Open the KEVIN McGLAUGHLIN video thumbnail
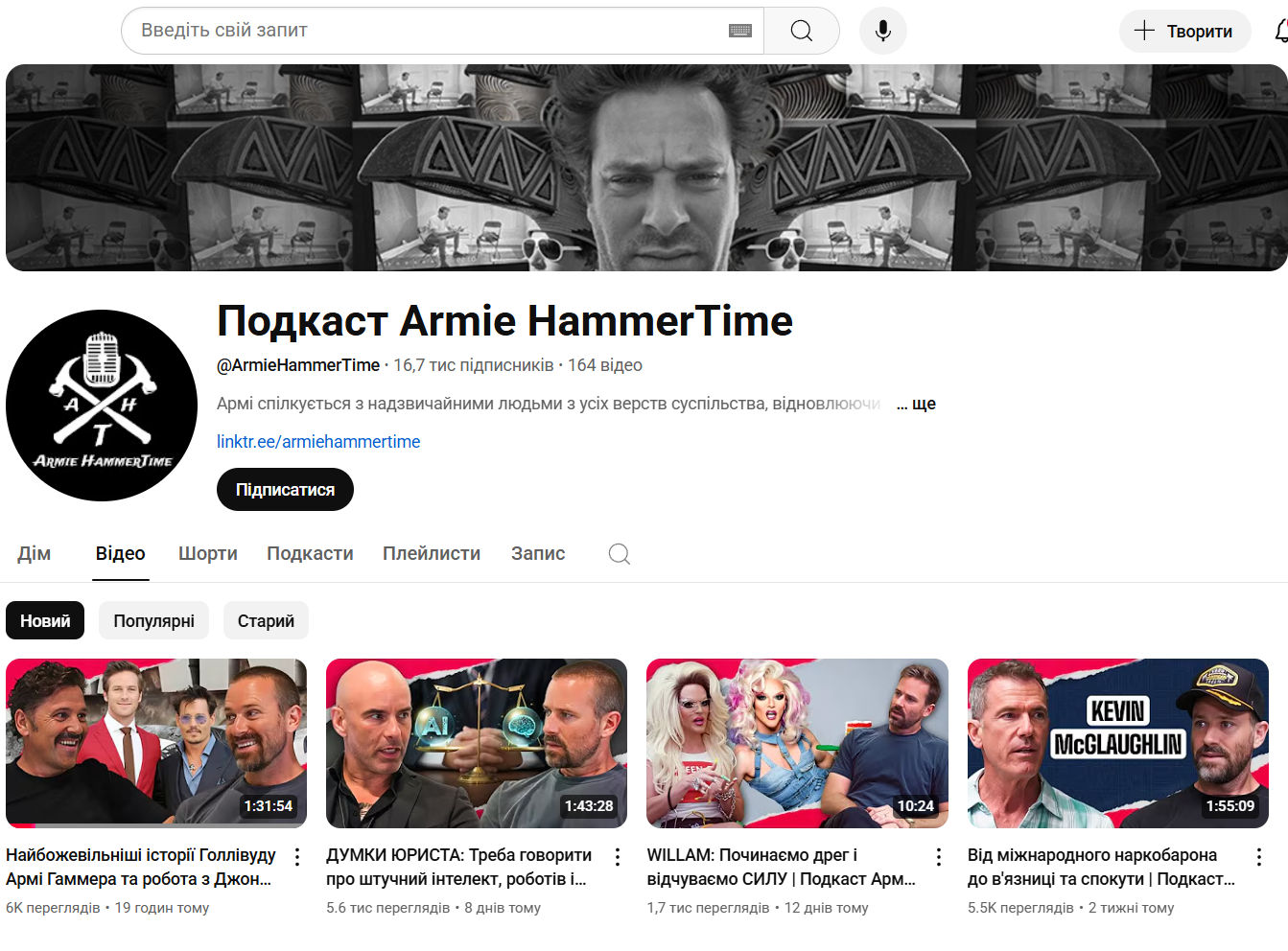Screen dimensions: 1288x951 (x=1118, y=744)
